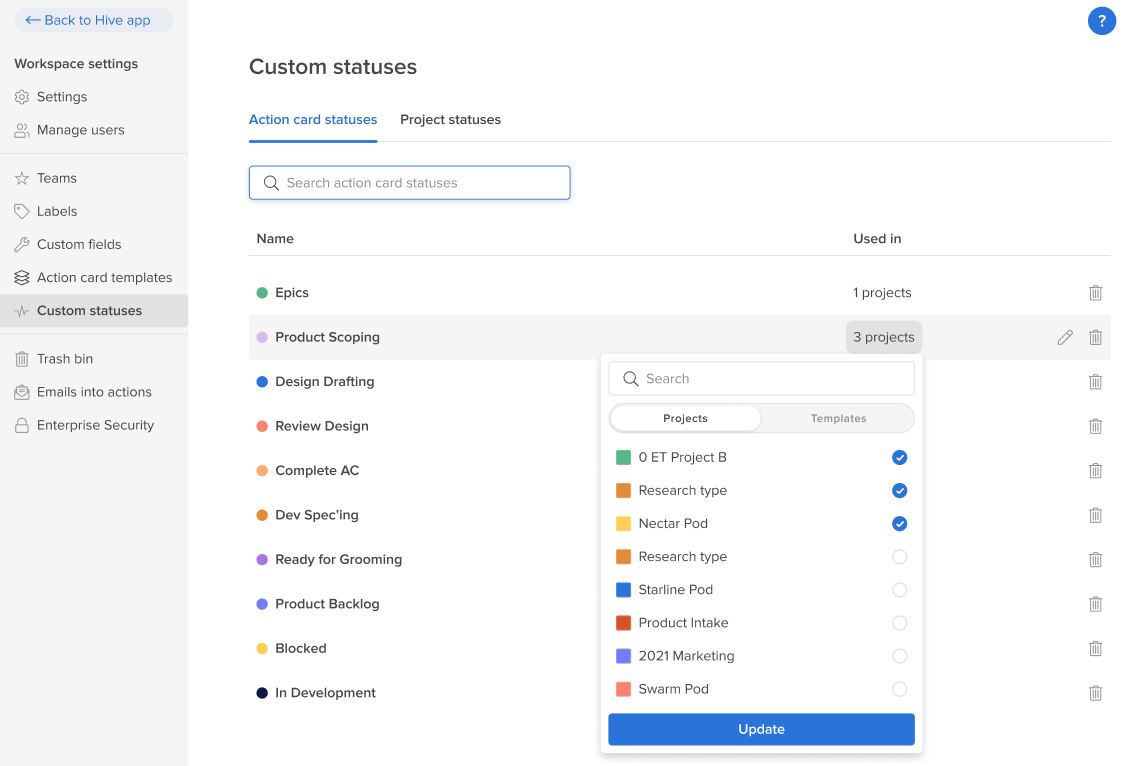Click the purple color dot for Ready for Grooming
The width and height of the screenshot is (1132, 766).
pos(262,560)
